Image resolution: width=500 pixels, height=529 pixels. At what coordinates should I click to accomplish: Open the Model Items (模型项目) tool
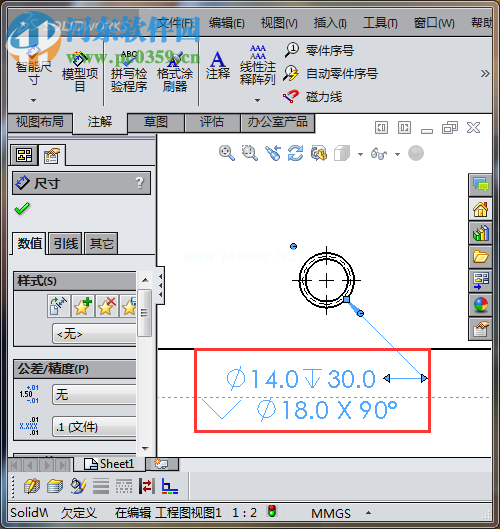80,72
